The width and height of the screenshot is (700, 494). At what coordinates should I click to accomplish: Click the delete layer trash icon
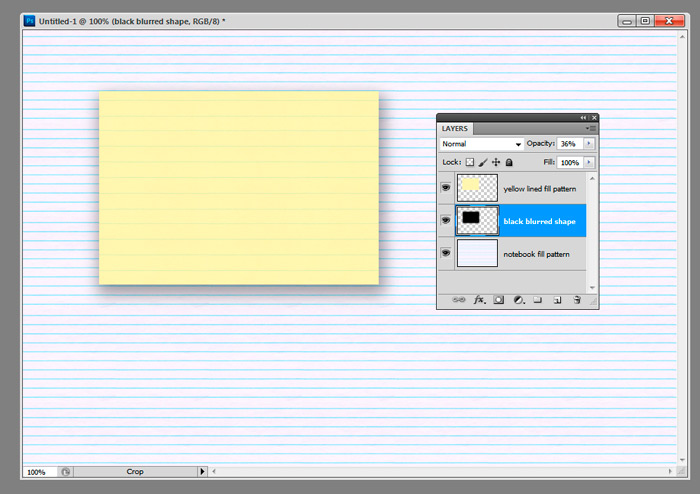click(x=577, y=299)
